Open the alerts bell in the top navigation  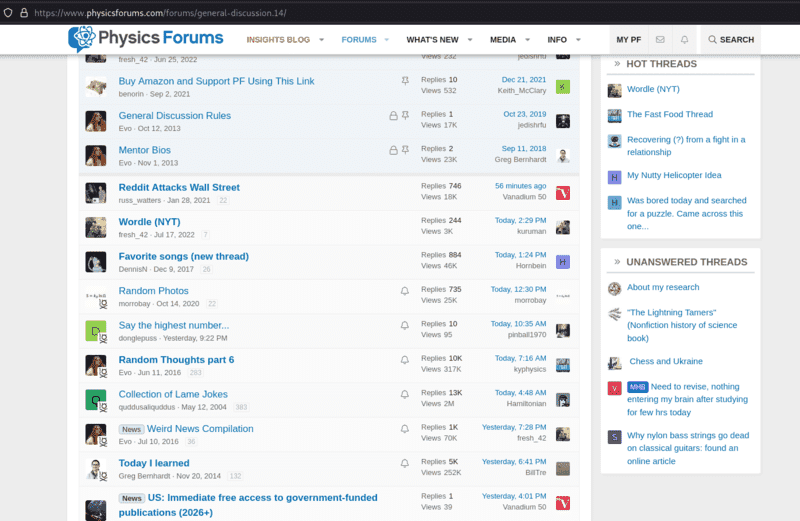point(685,39)
